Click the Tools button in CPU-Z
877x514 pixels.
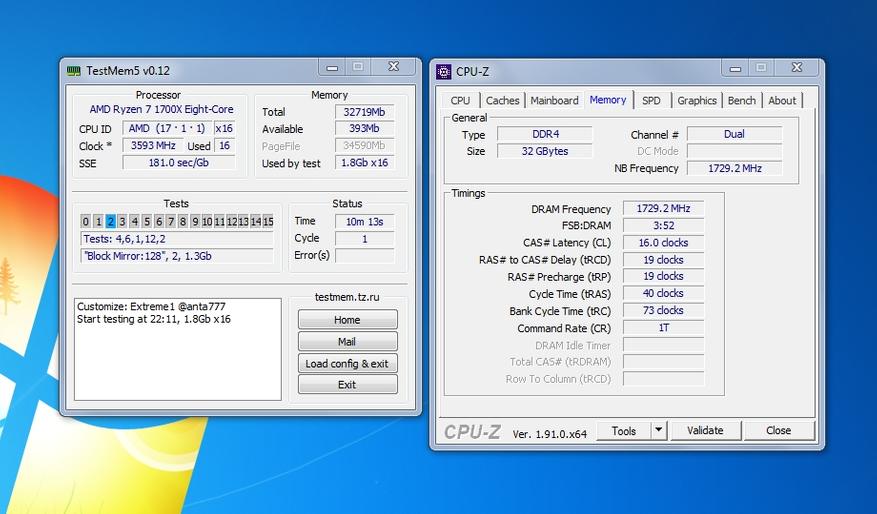coord(624,431)
